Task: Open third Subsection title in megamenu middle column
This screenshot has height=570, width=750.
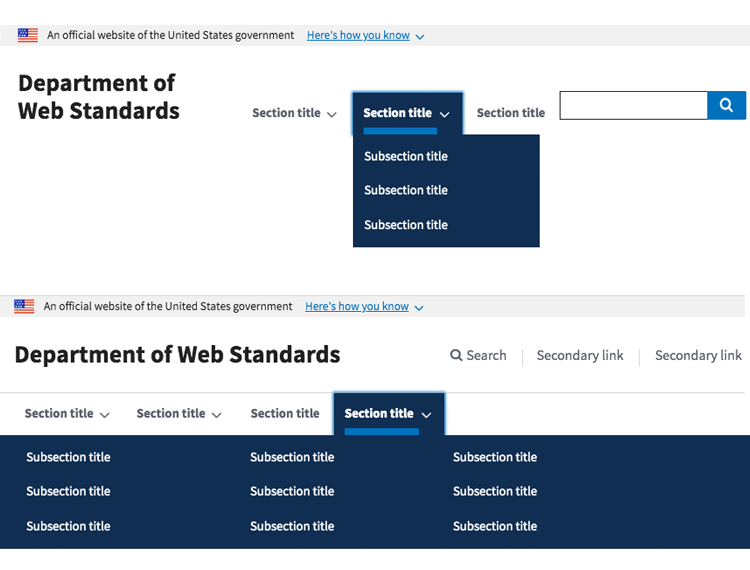Action: click(292, 526)
